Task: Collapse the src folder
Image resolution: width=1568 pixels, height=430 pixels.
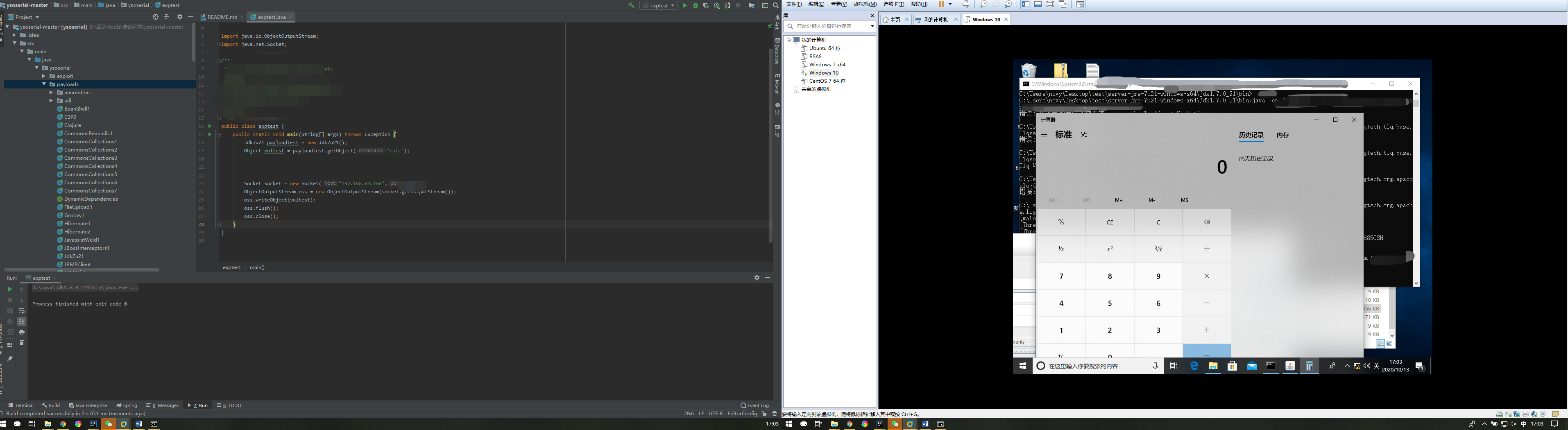Action: pos(15,43)
